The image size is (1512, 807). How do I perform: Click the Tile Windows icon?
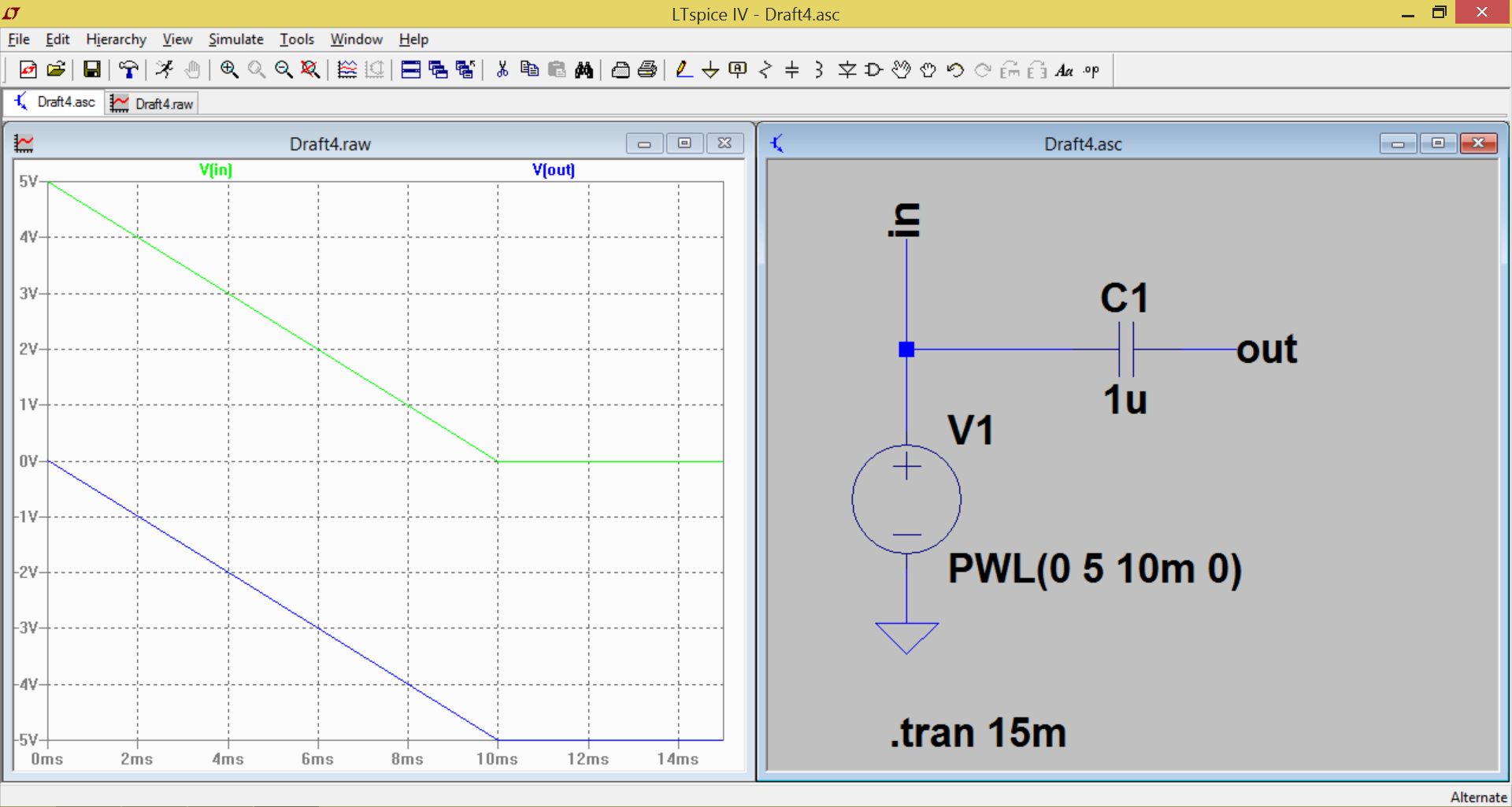click(411, 70)
